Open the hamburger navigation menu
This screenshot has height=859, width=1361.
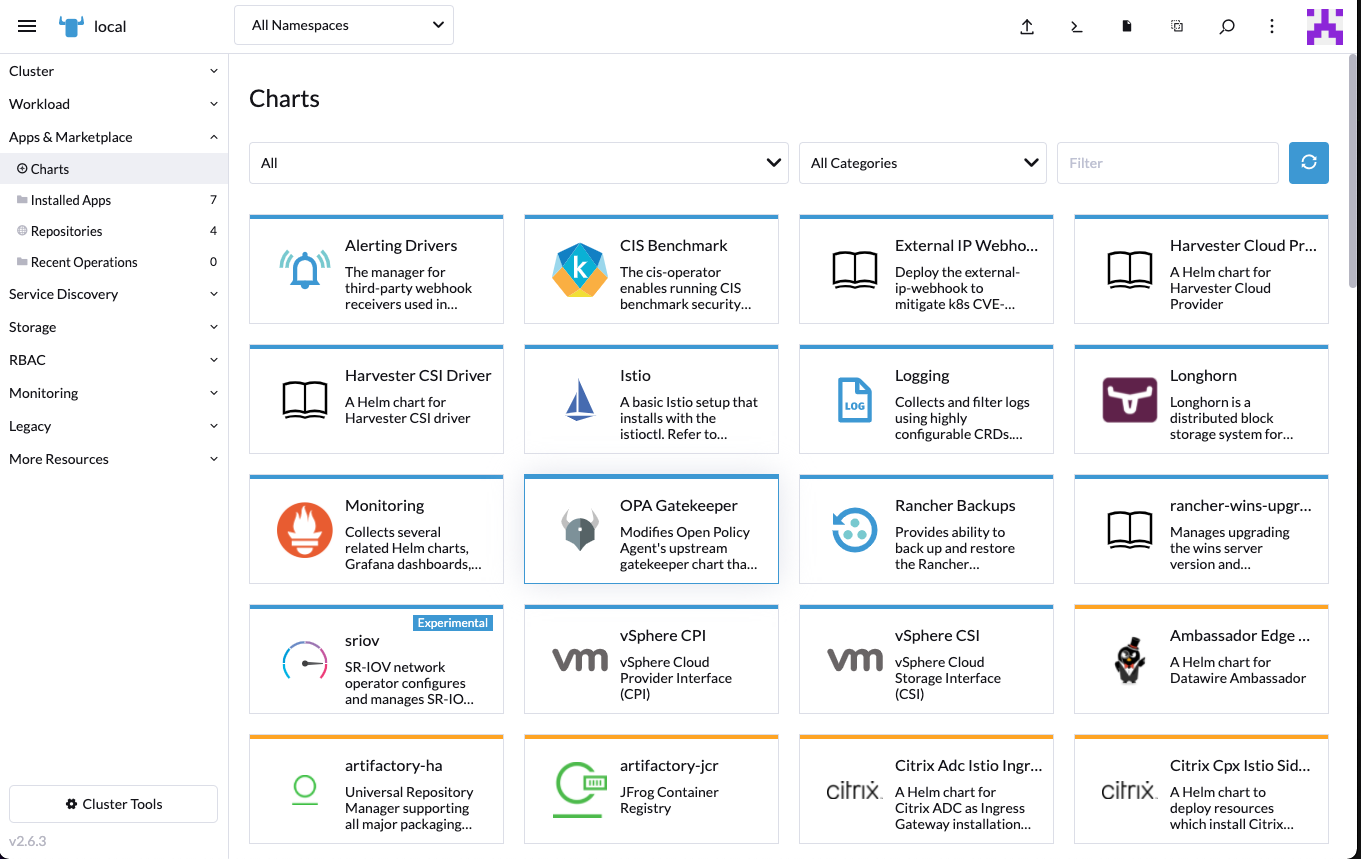(27, 26)
